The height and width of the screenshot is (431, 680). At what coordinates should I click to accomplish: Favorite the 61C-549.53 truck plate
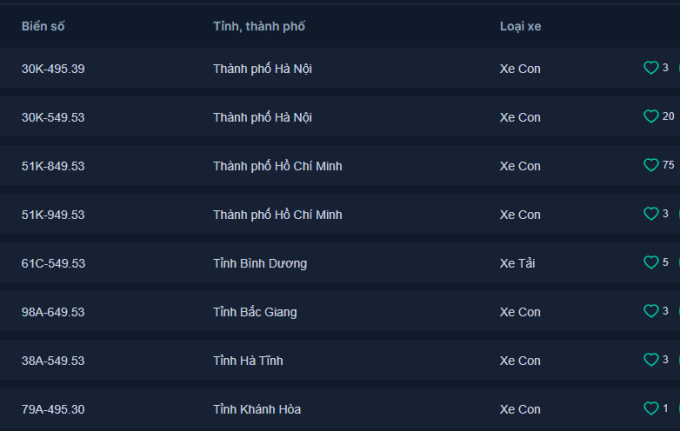[651, 262]
